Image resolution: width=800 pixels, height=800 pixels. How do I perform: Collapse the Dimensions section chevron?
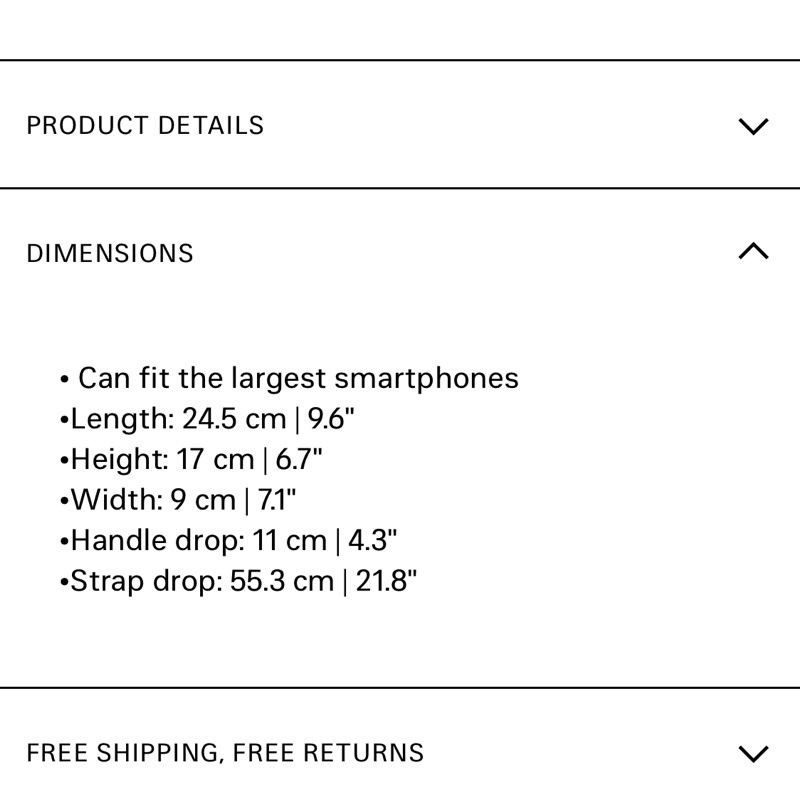pyautogui.click(x=752, y=252)
